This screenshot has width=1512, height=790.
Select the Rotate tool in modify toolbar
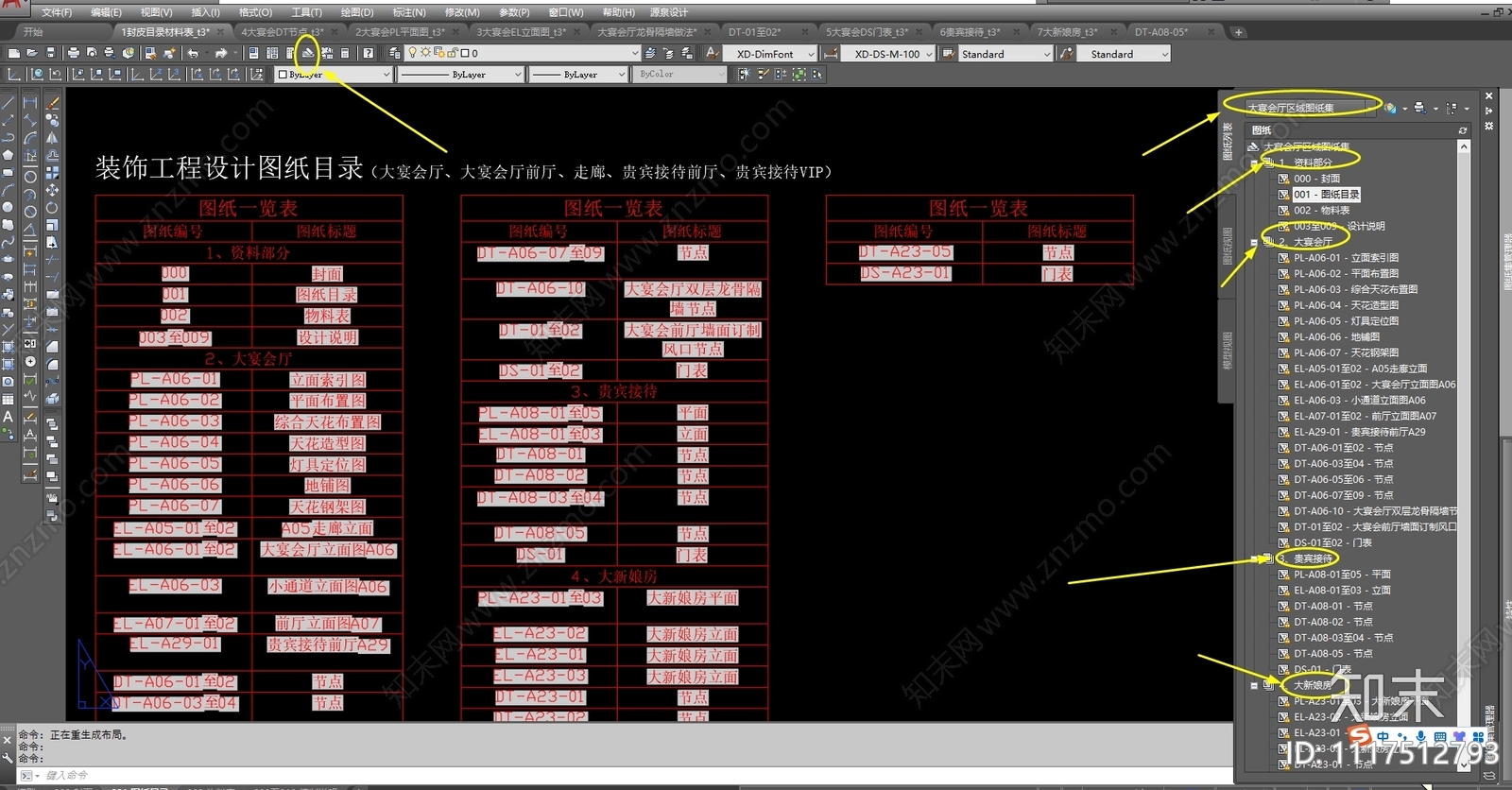pyautogui.click(x=52, y=208)
